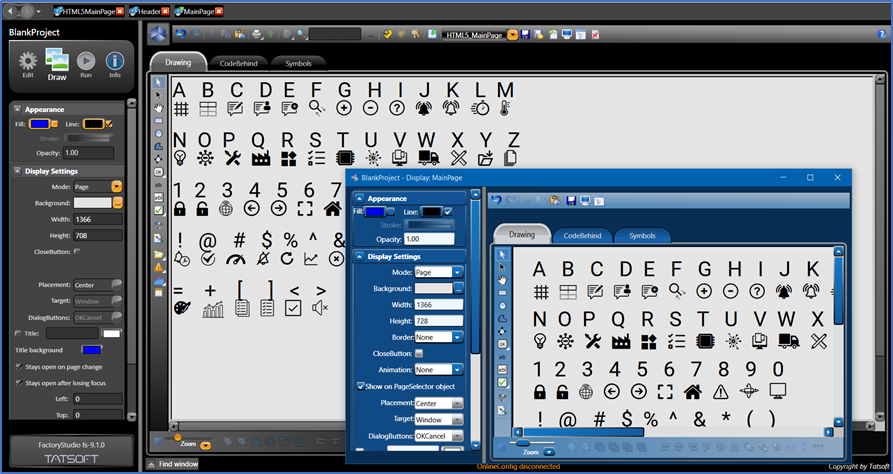Uncheck 'Show on PageSelector object' checkbox
Viewport: 893px width, 474px height.
pos(361,385)
